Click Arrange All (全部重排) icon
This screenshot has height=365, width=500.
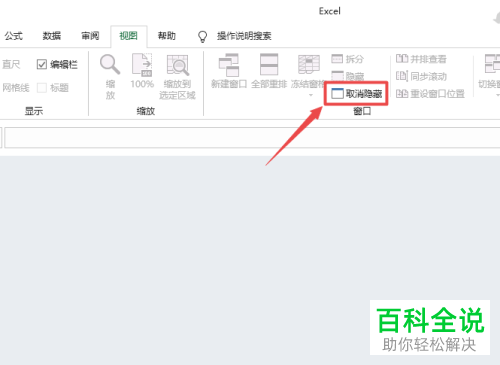[x=269, y=64]
